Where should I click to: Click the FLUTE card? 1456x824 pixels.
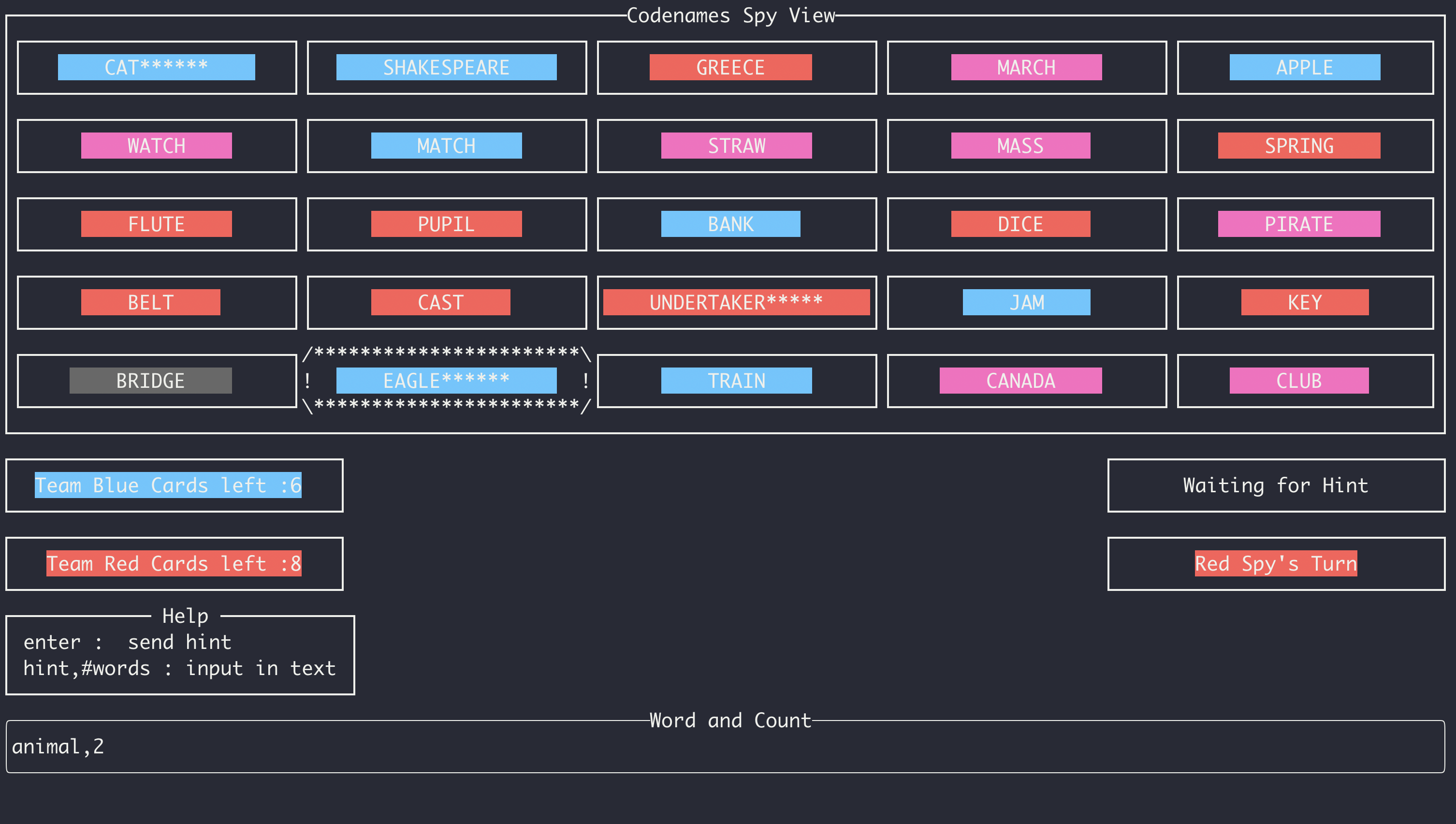coord(157,224)
